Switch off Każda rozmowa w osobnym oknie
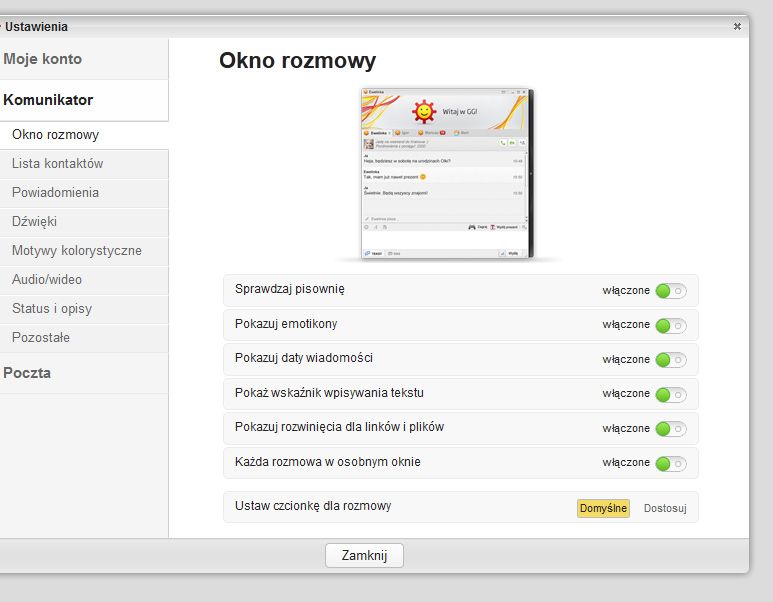This screenshot has height=602, width=773. [670, 463]
